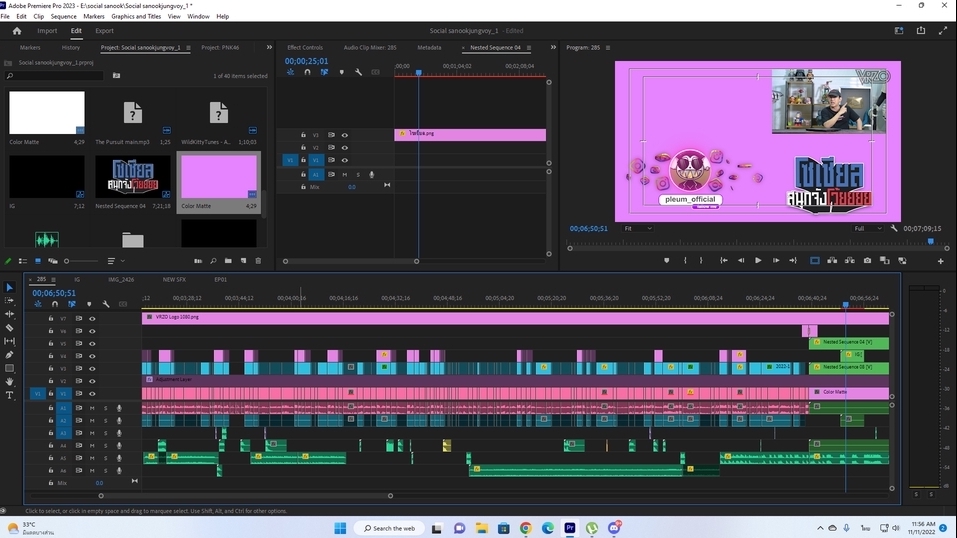Select the Razor tool in the toolbar
The width and height of the screenshot is (957, 538).
point(10,328)
